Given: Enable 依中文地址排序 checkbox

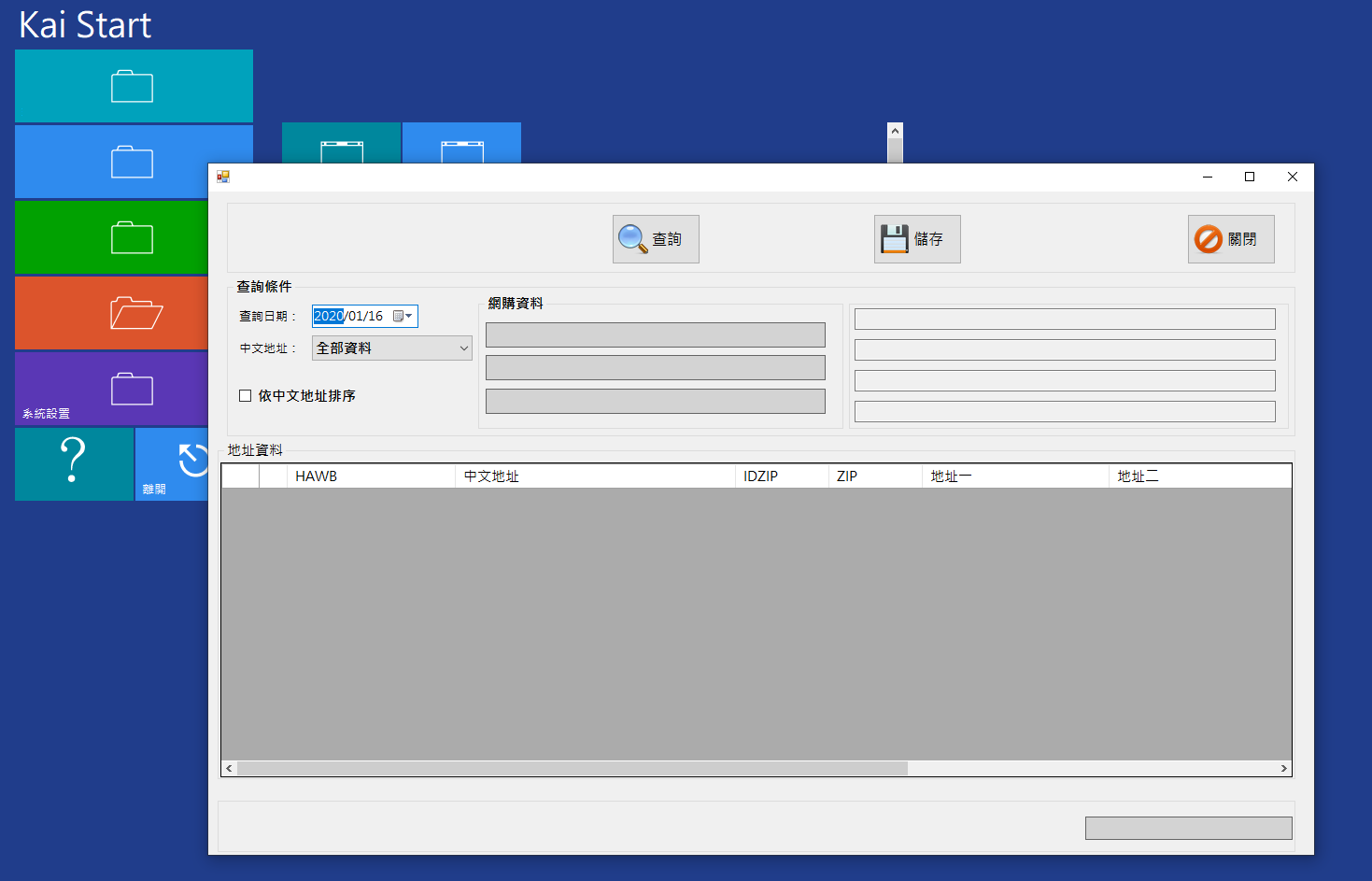Looking at the screenshot, I should click(246, 396).
